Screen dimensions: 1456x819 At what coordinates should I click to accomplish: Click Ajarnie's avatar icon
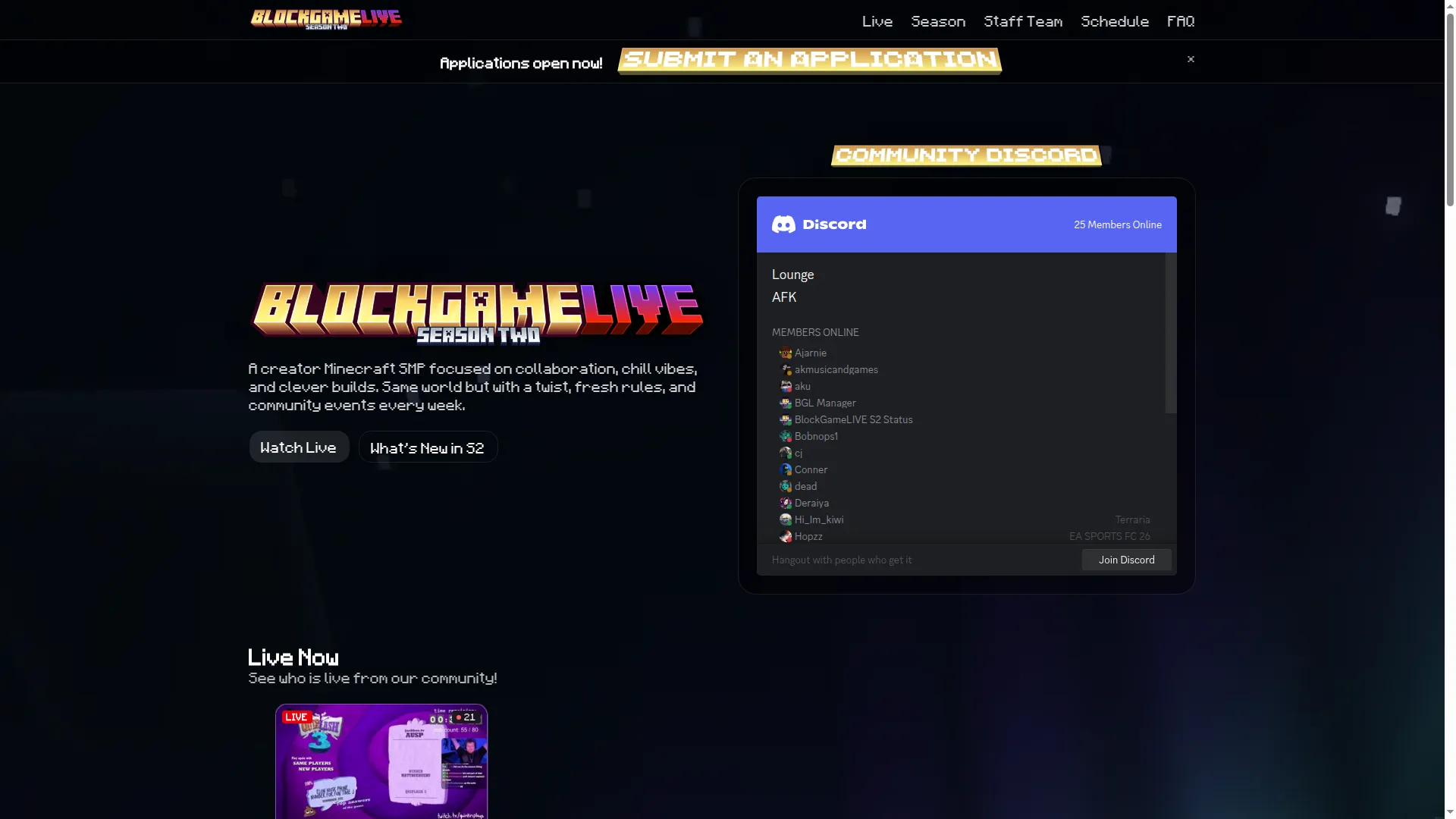coord(786,353)
